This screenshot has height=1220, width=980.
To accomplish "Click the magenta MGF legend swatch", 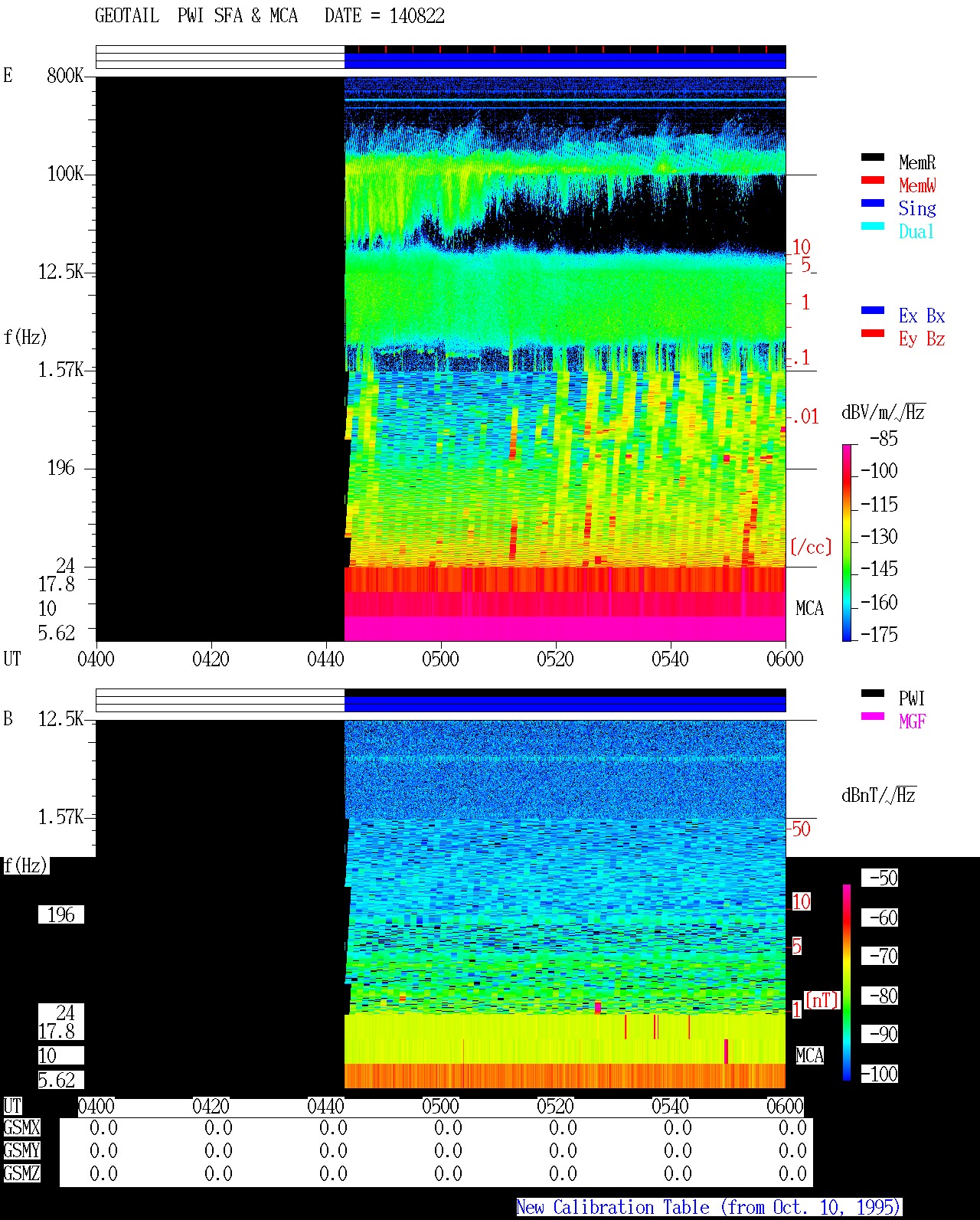I will (872, 717).
